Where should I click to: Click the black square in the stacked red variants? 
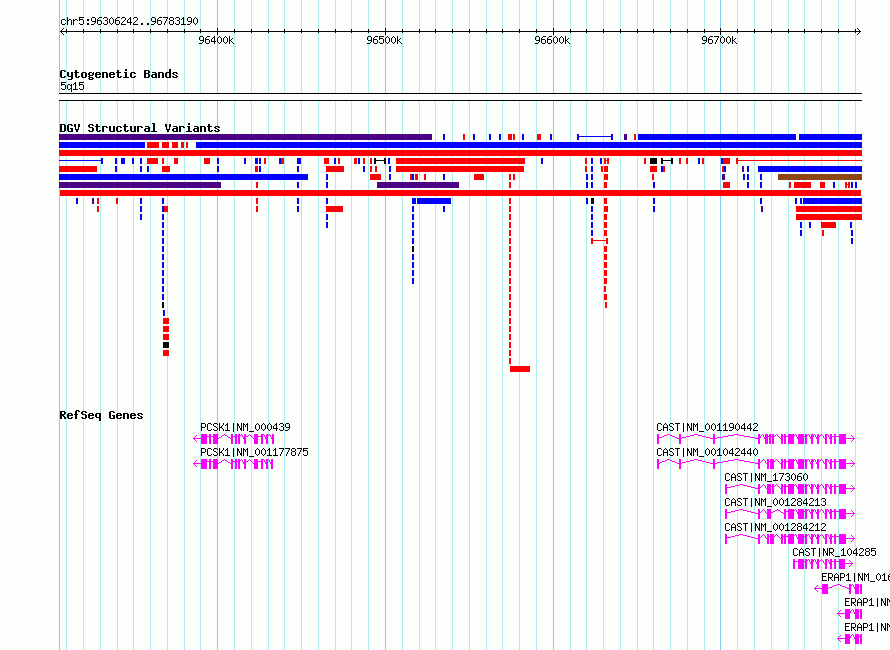(x=166, y=345)
